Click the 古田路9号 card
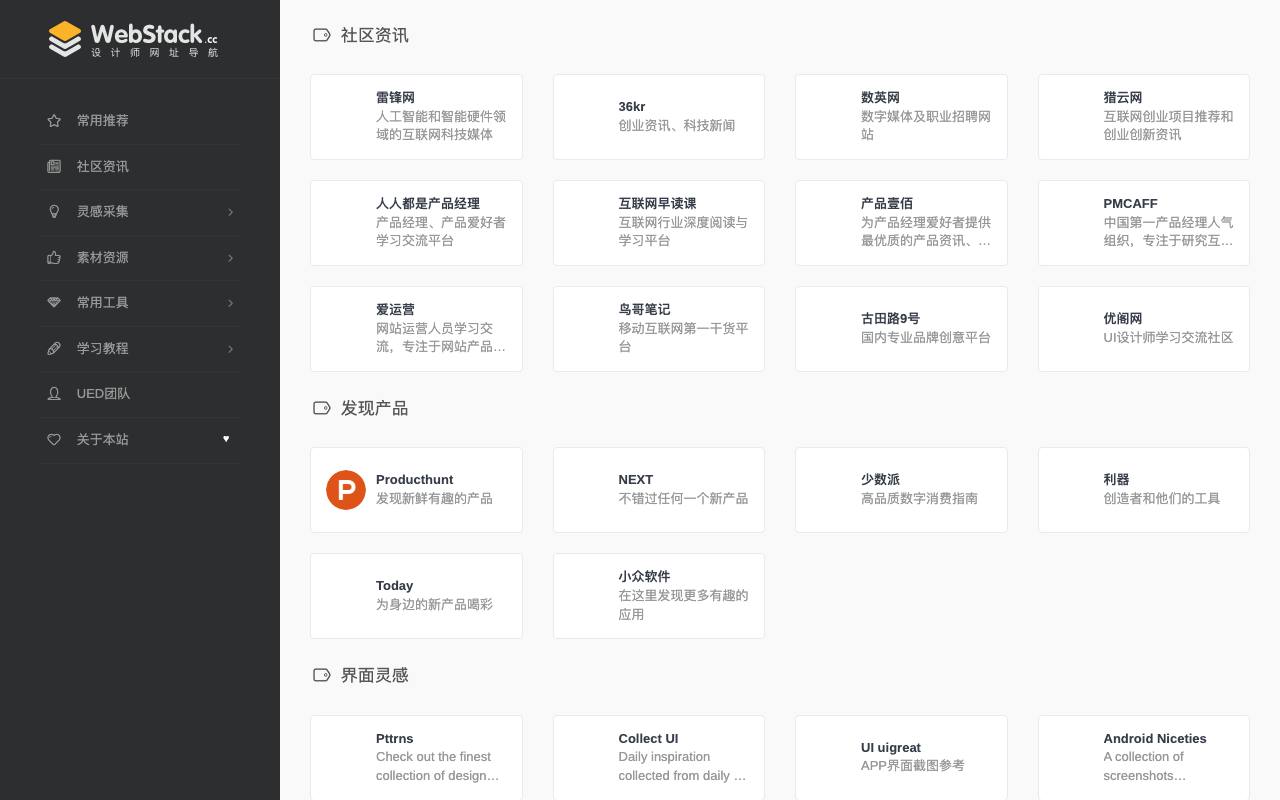 [901, 329]
